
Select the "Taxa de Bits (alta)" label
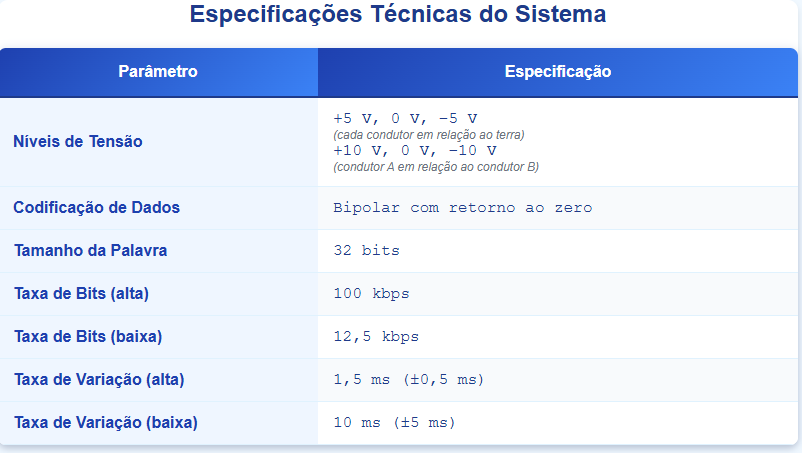(81, 294)
